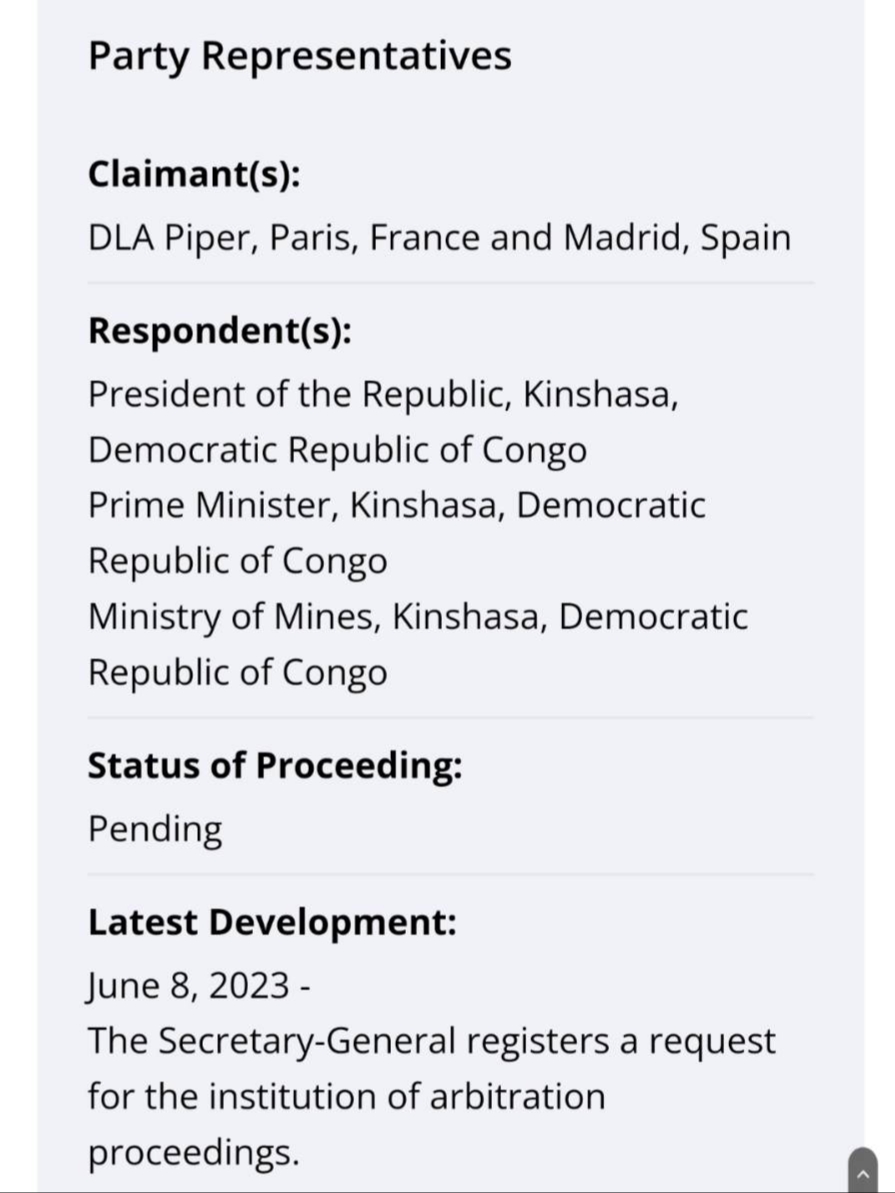The height and width of the screenshot is (1193, 895).
Task: Click the Ministry of Mines, Kinshasa line
Action: pyautogui.click(x=418, y=617)
